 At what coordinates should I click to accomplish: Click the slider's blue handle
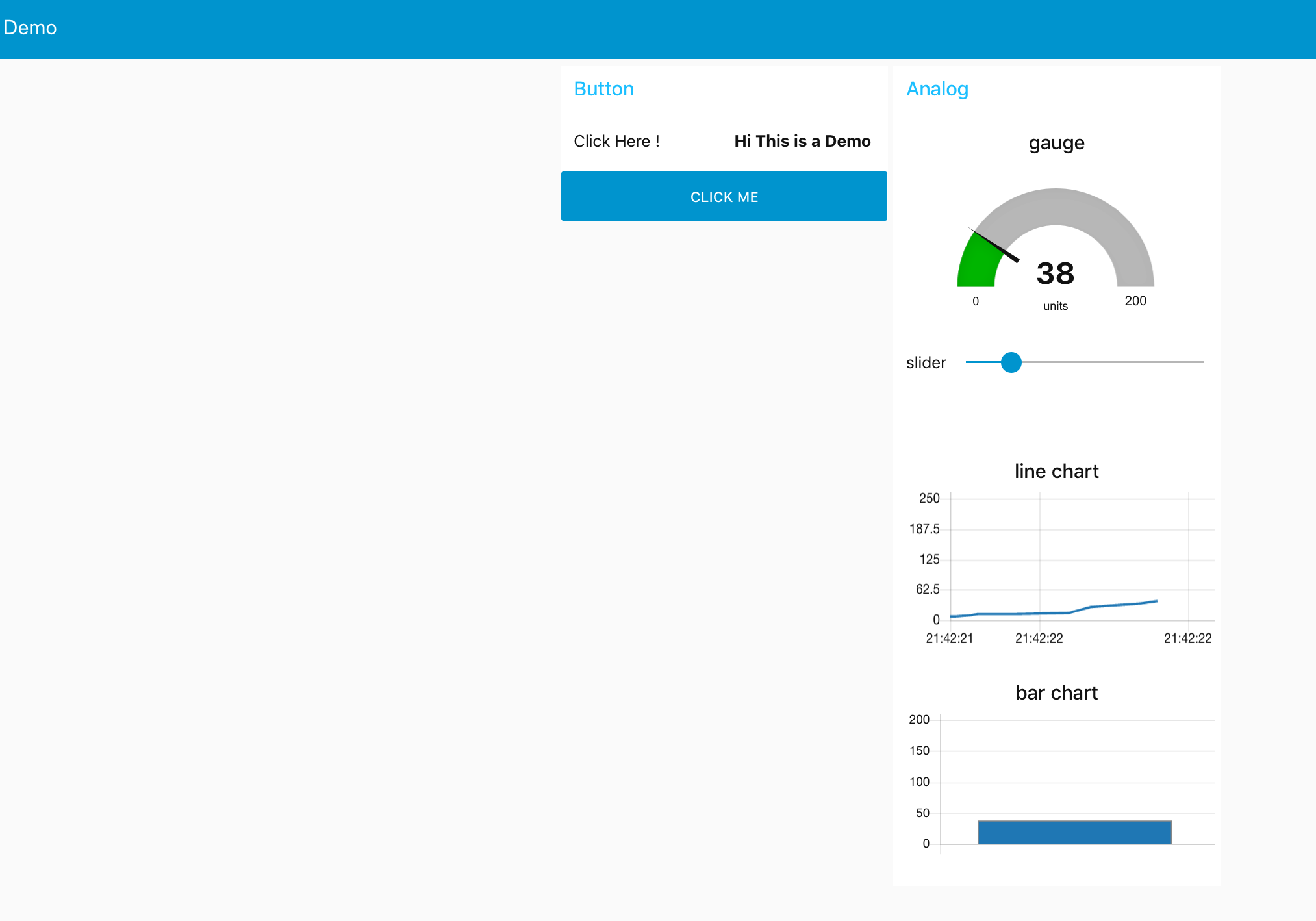tap(1011, 362)
